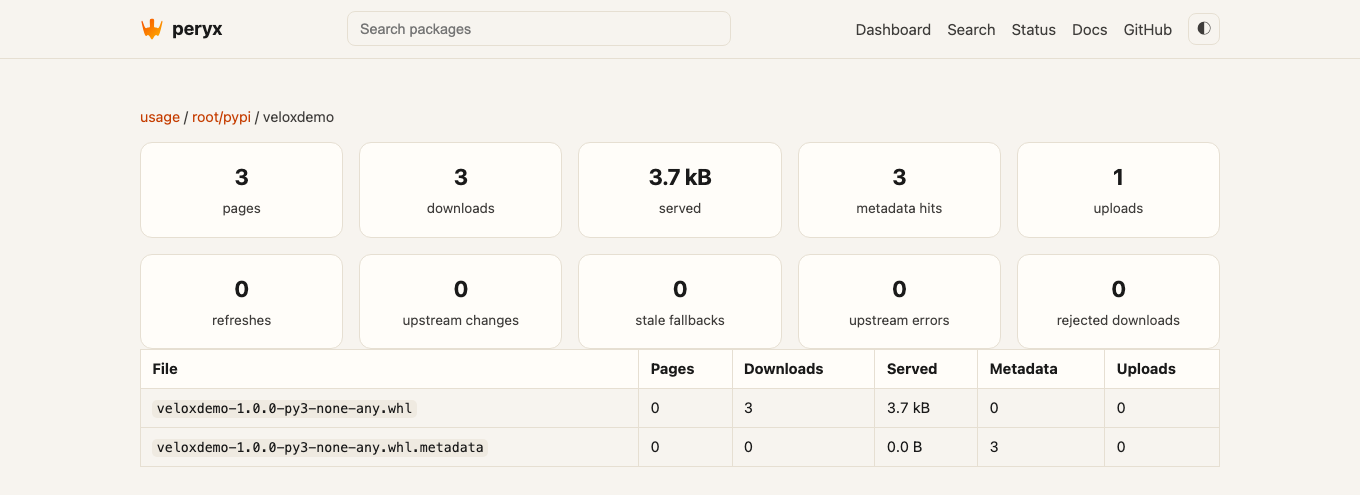Select the .whl.metadata file name

point(320,447)
